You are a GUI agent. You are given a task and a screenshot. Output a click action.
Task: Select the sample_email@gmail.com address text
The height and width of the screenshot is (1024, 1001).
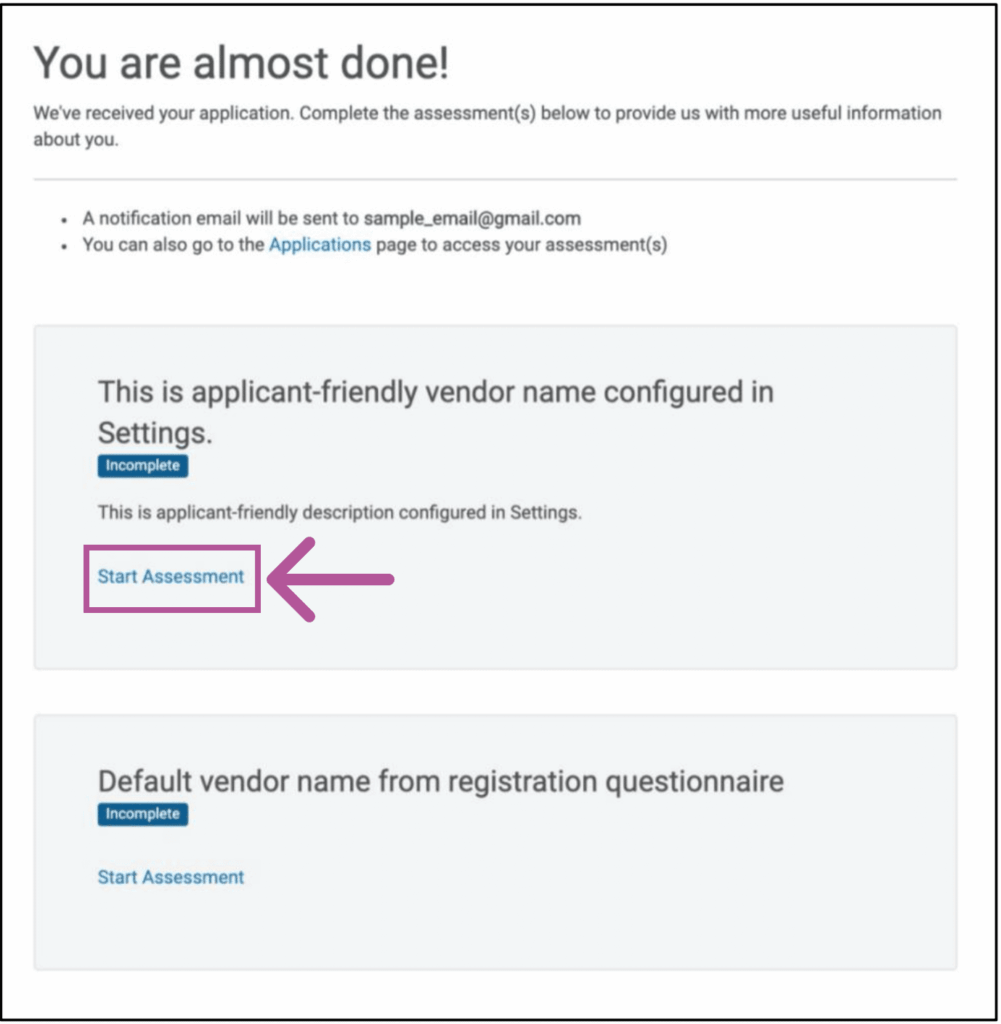click(x=472, y=218)
